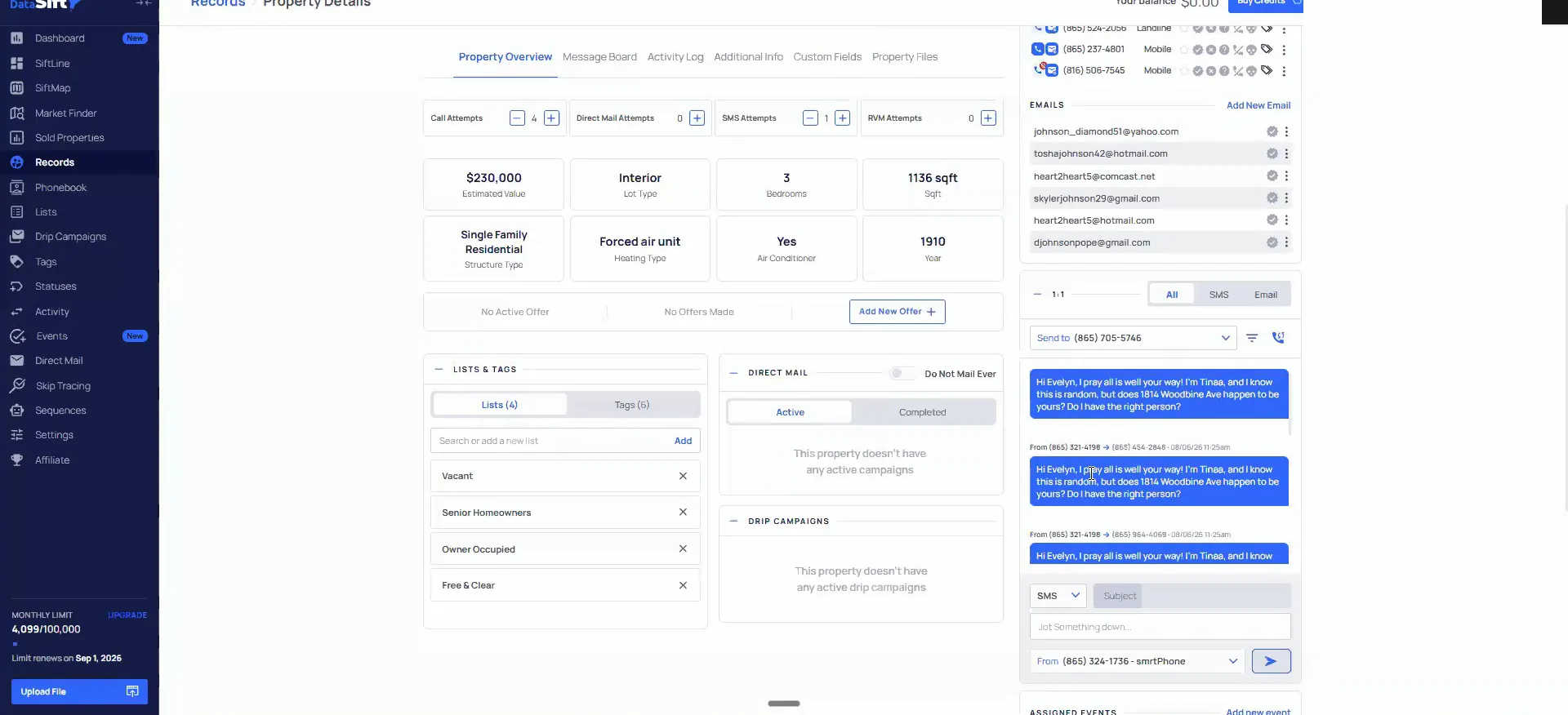Collapse the Drip Campaigns section
The height and width of the screenshot is (715, 1568).
[x=733, y=522]
